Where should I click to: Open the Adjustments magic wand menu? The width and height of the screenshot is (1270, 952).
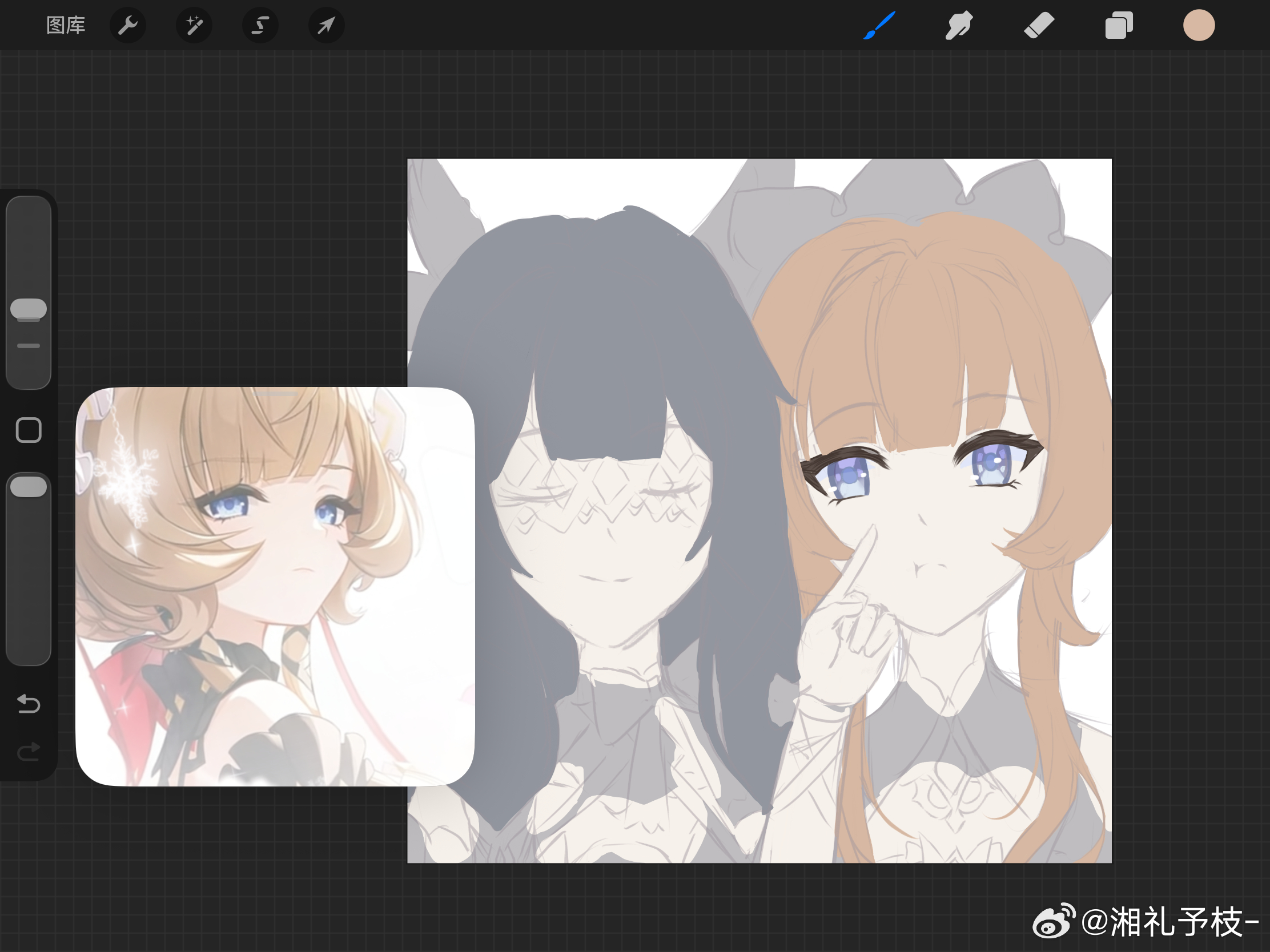point(194,25)
